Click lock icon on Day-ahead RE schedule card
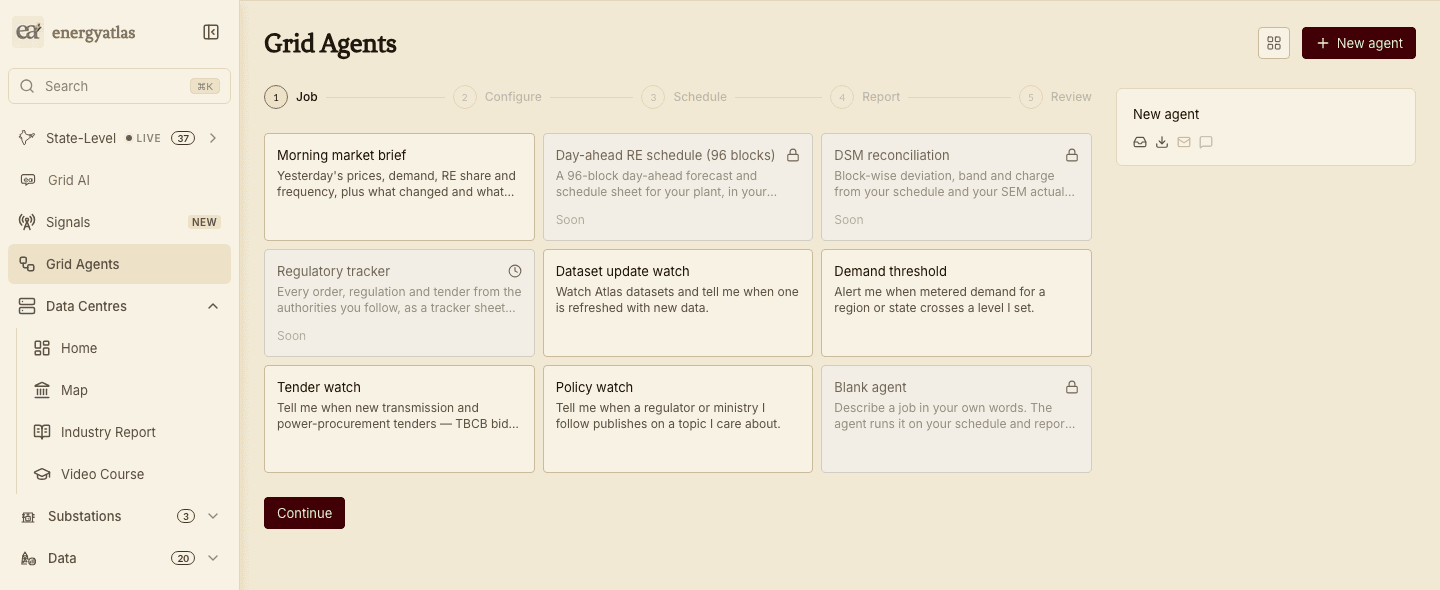The image size is (1440, 590). 793,155
